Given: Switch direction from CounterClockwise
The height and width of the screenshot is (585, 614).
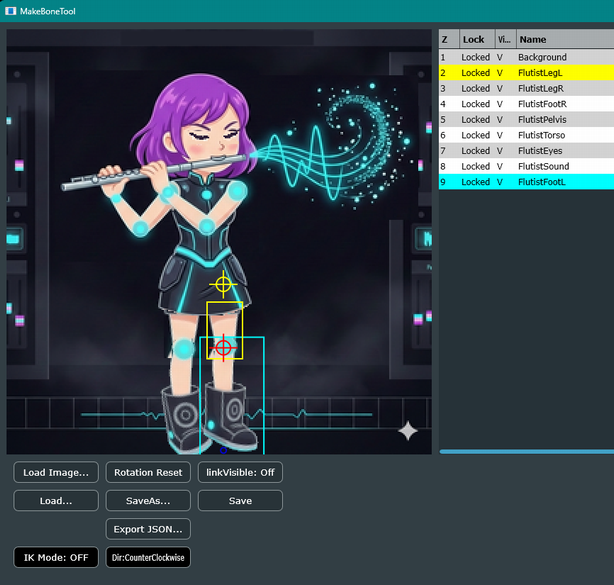Looking at the screenshot, I should (148, 557).
